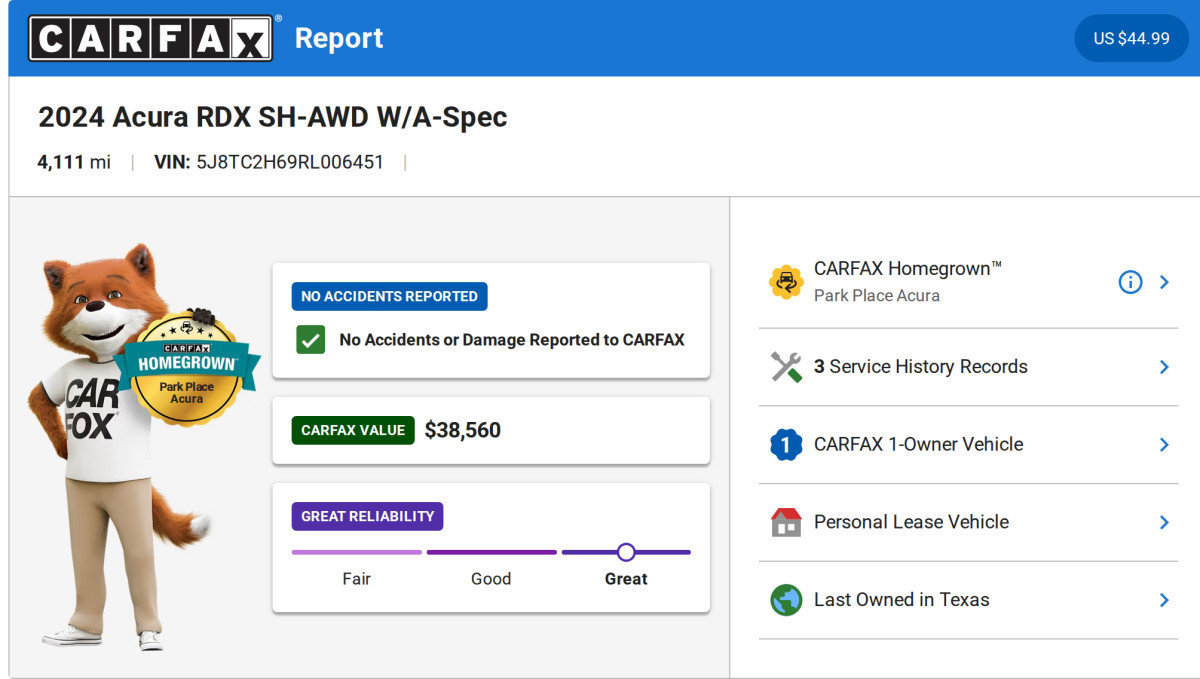Click the GREAT RELIABILITY purple badge
Screen dimensions: 1200x679
[x=367, y=516]
